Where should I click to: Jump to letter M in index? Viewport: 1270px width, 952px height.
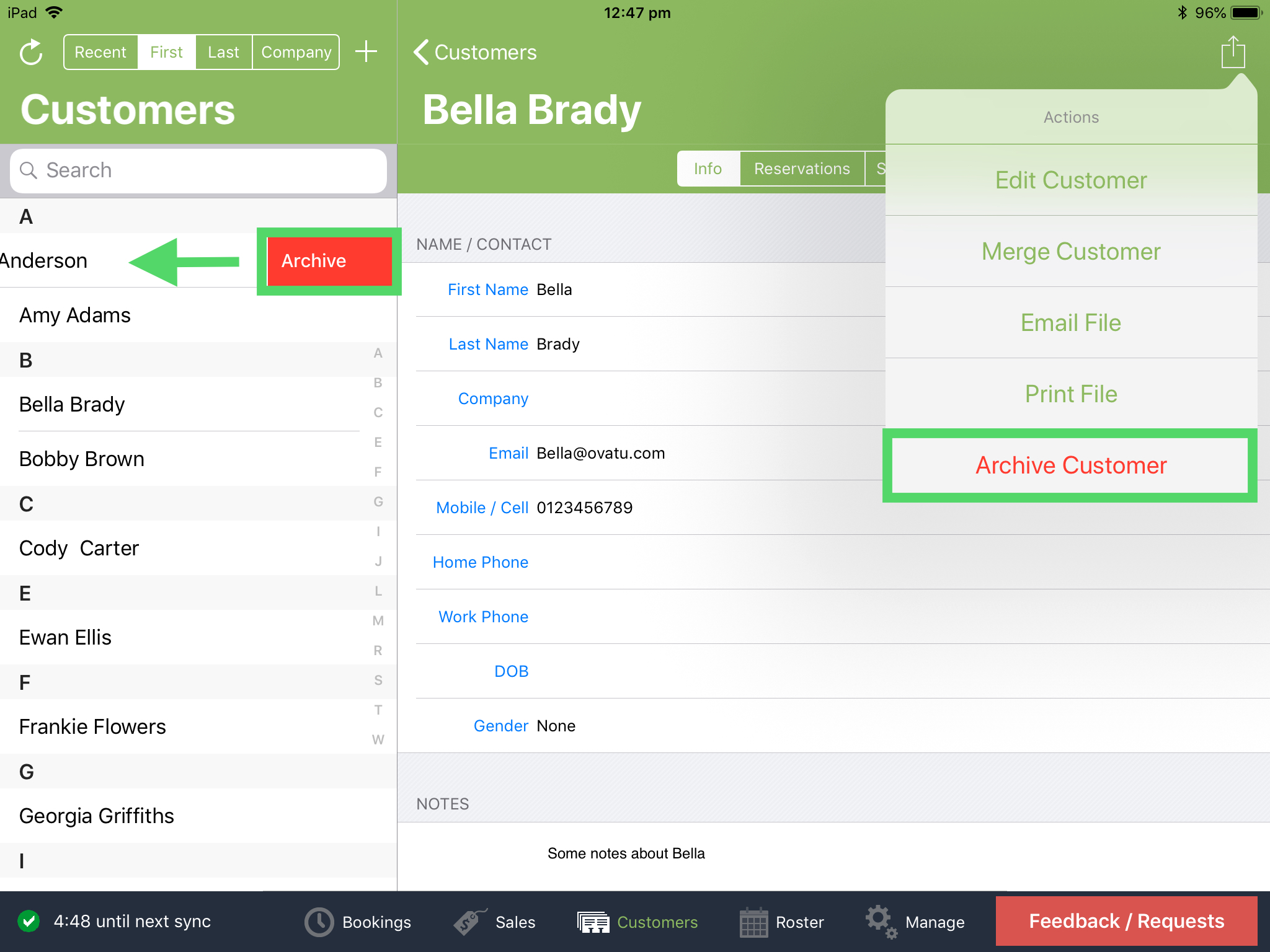coord(378,621)
